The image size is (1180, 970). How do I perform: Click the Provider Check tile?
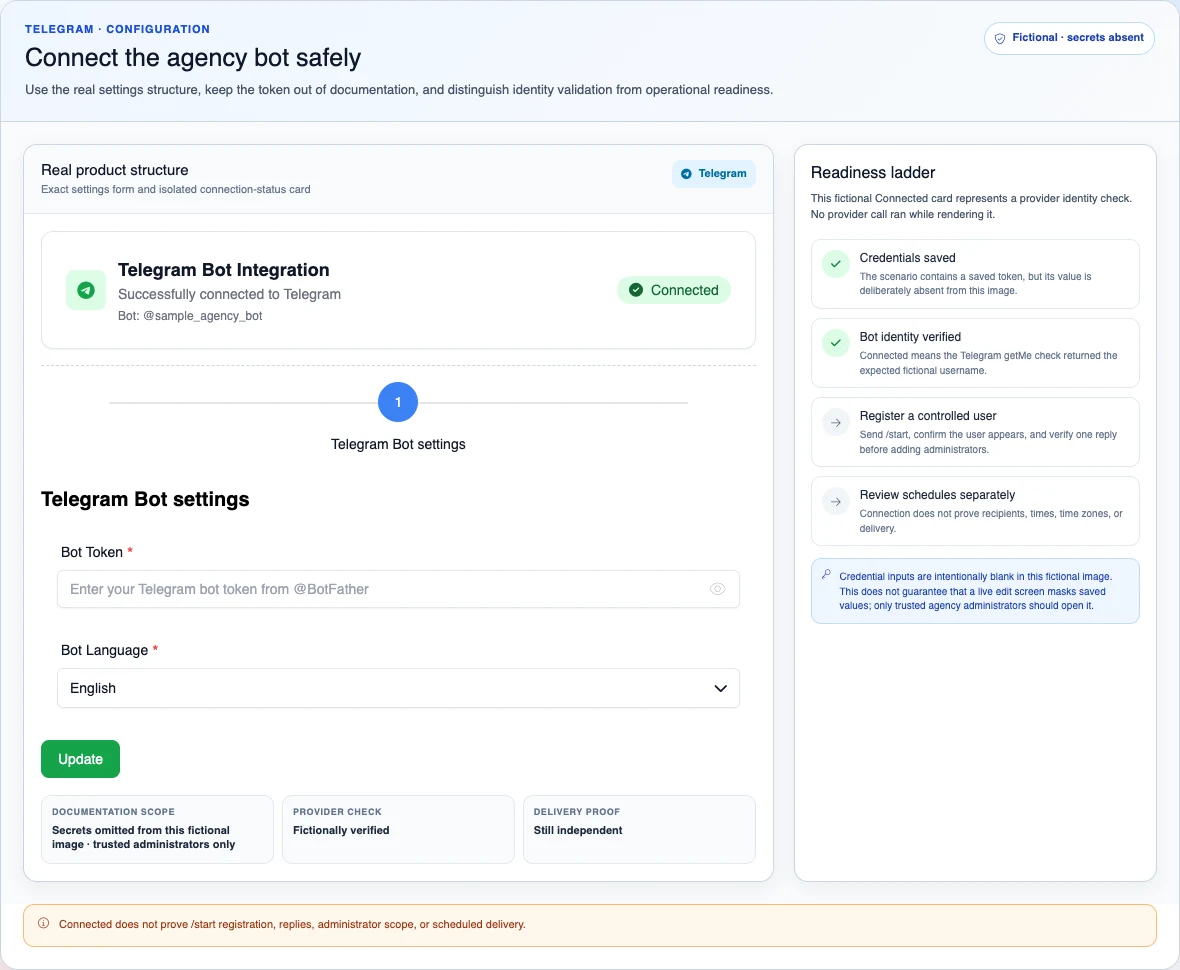point(398,829)
